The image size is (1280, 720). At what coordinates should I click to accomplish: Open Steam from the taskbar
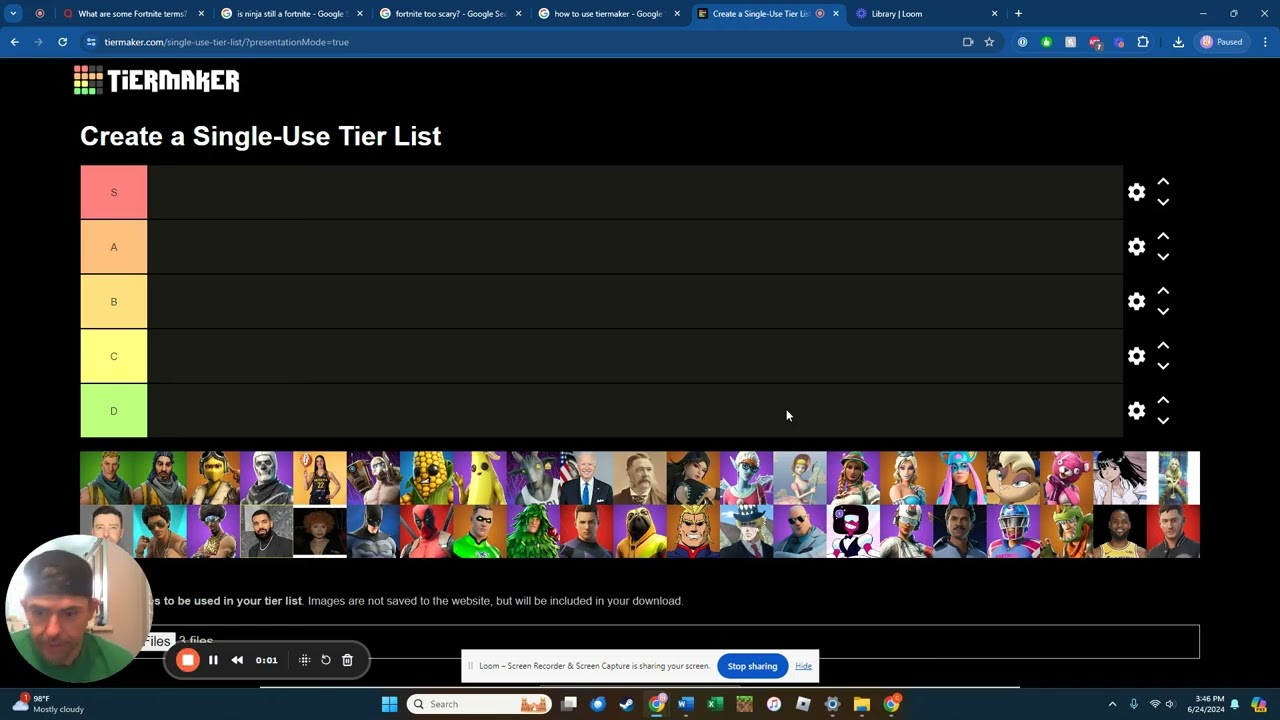pyautogui.click(x=627, y=704)
